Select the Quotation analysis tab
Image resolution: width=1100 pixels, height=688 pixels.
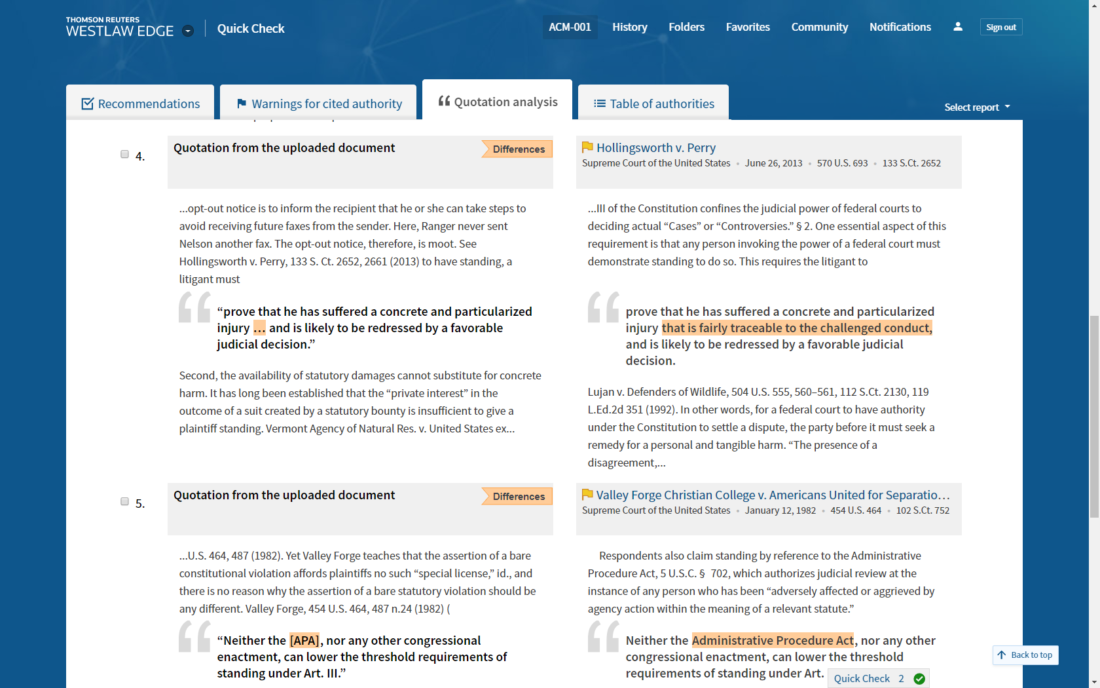(x=497, y=101)
